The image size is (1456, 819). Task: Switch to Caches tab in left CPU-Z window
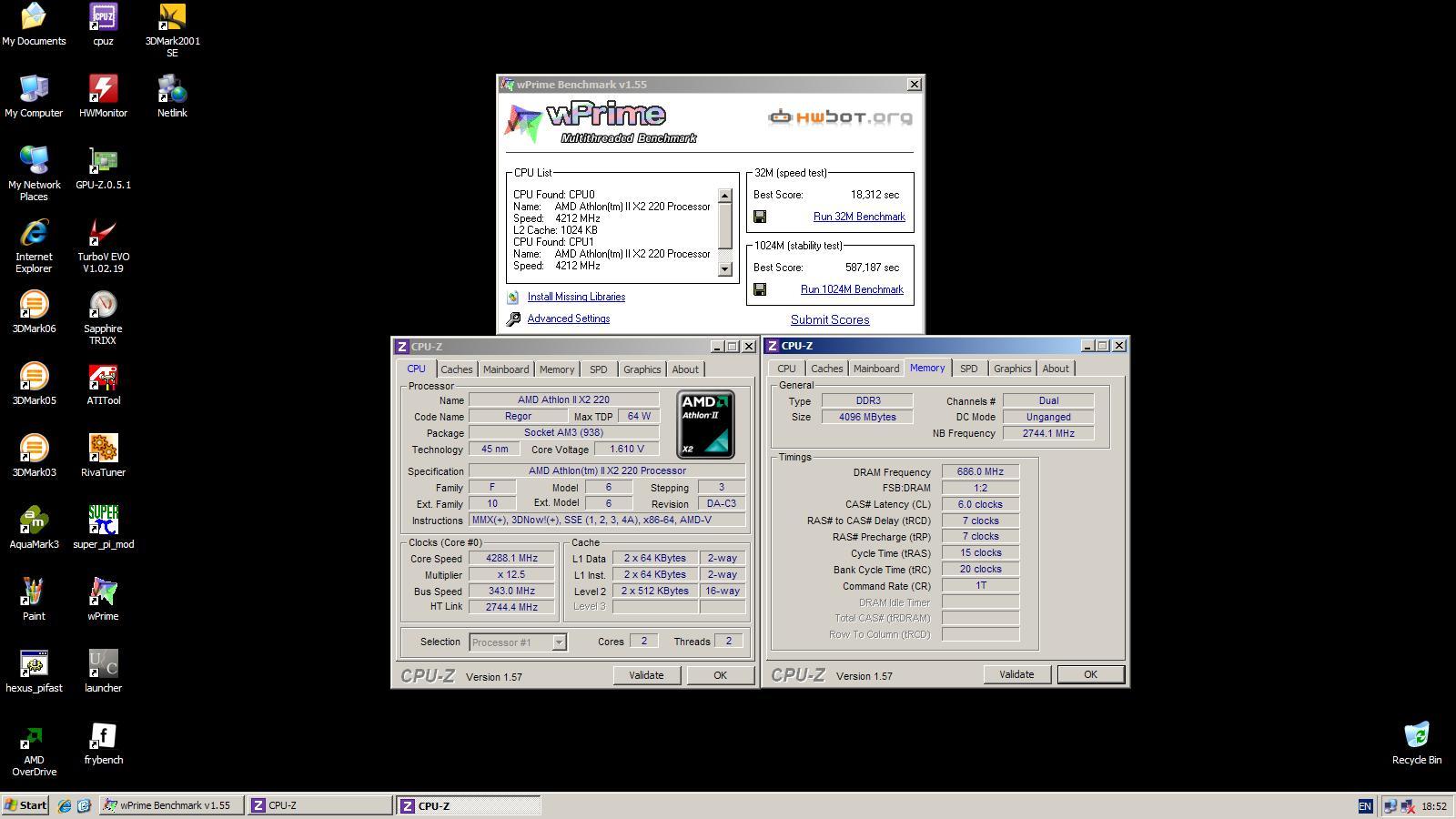[456, 369]
